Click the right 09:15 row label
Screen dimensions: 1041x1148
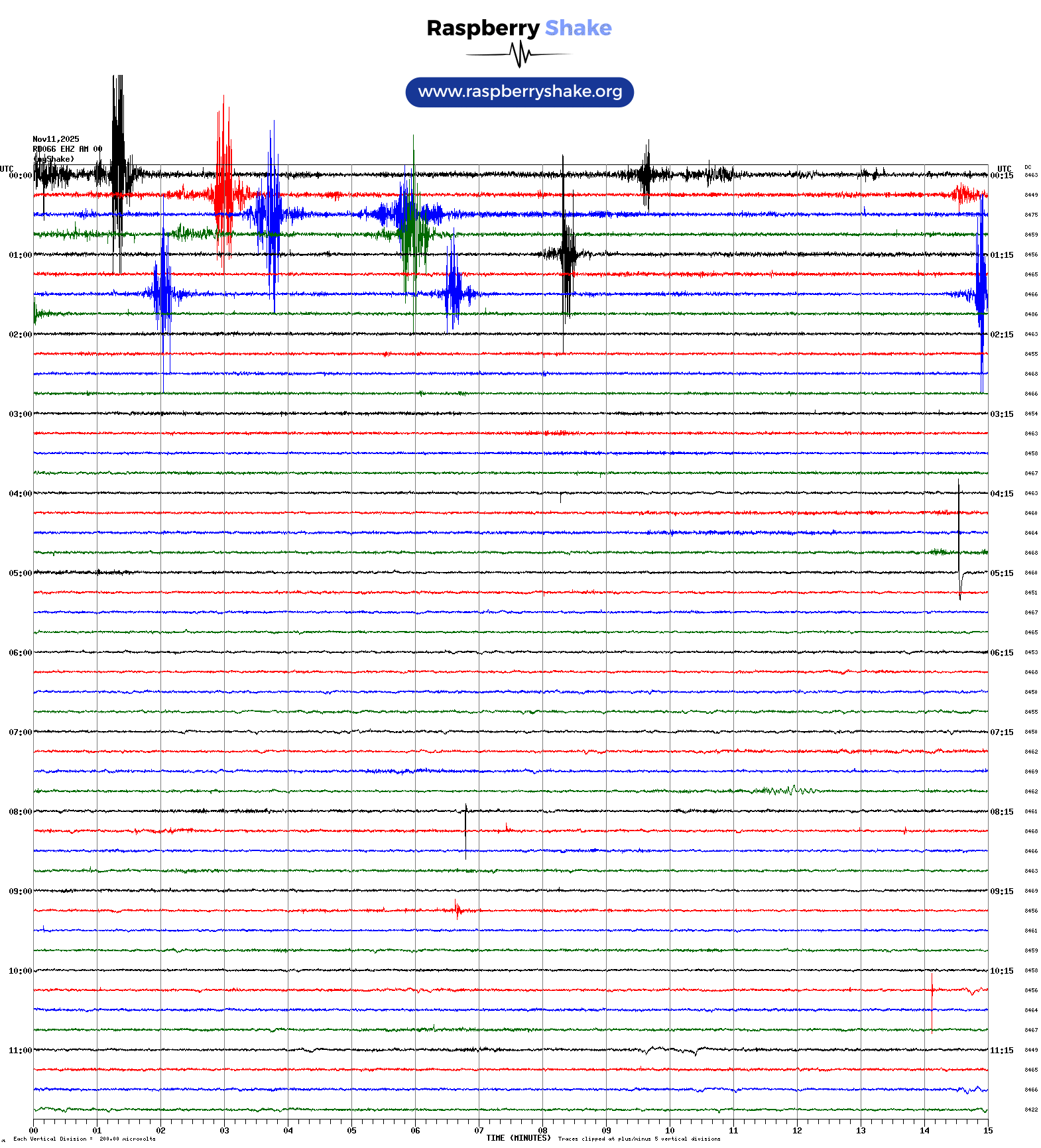1001,891
